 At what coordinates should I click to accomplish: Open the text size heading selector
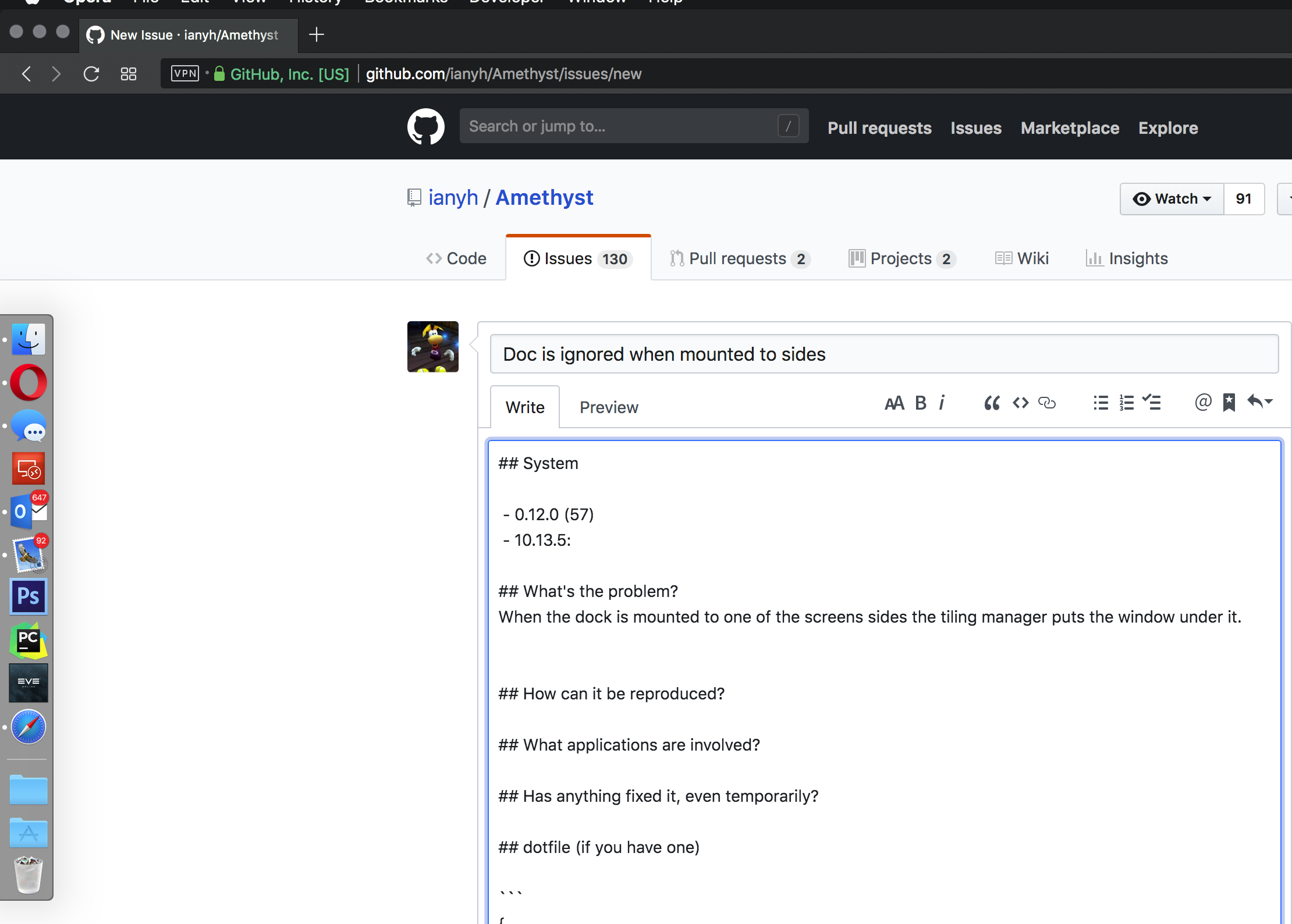(x=895, y=402)
